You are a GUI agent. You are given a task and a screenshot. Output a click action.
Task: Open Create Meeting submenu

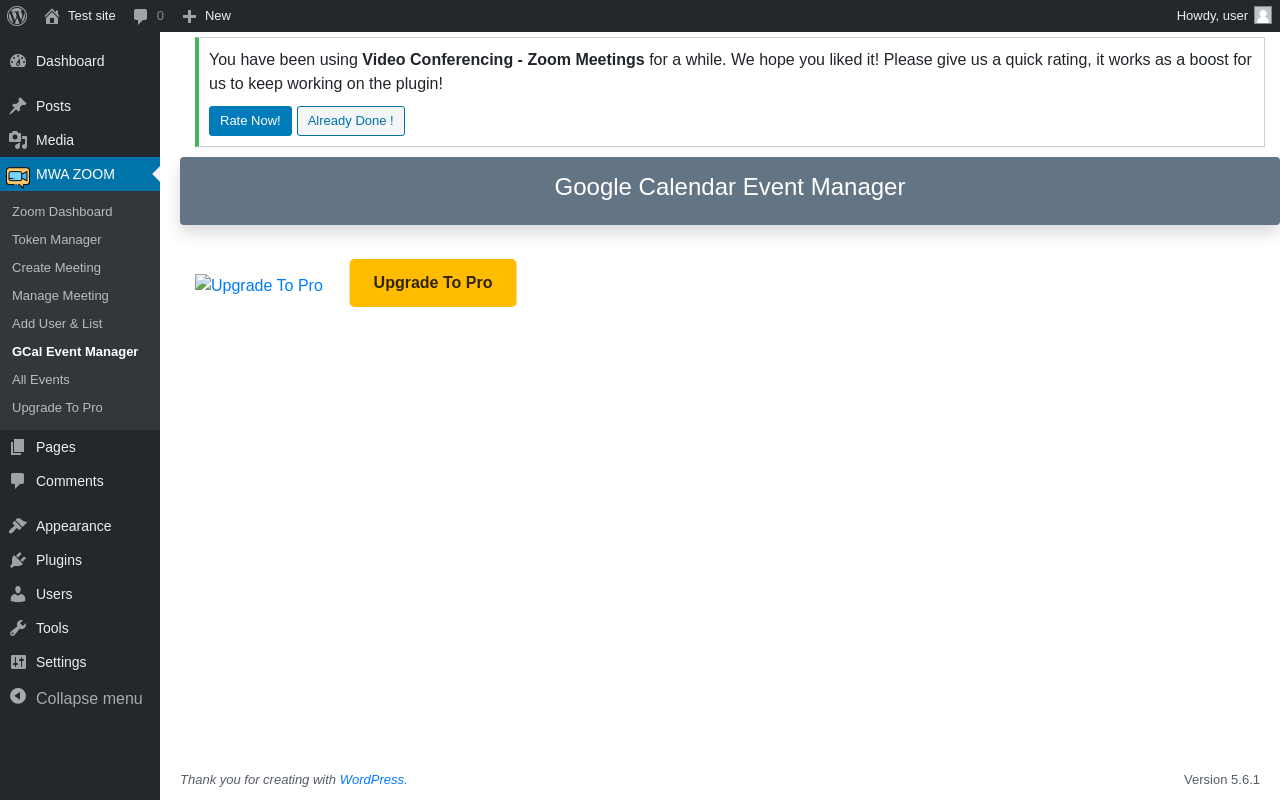tap(56, 268)
